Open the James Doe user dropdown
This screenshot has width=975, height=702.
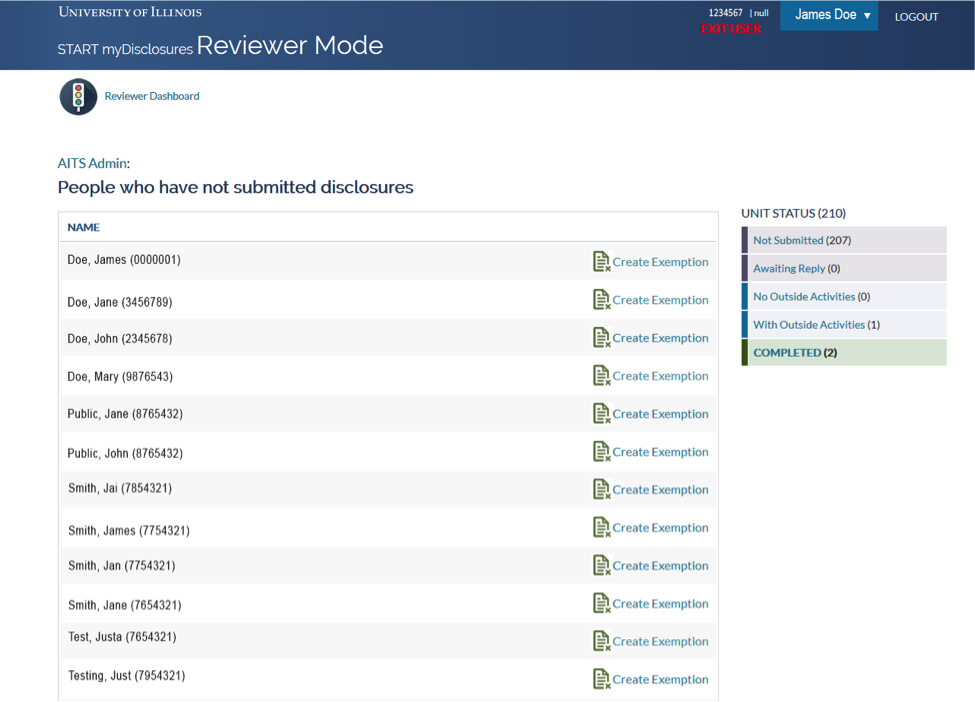829,16
